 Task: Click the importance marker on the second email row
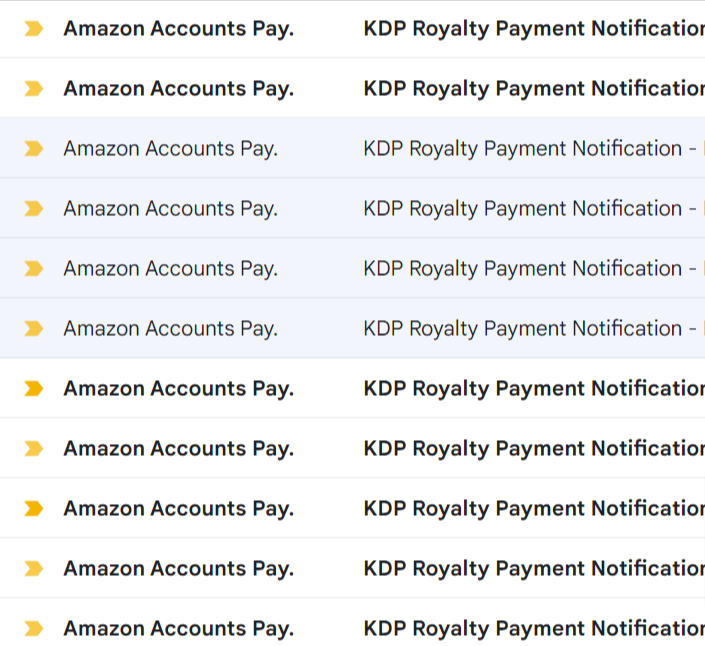34,89
